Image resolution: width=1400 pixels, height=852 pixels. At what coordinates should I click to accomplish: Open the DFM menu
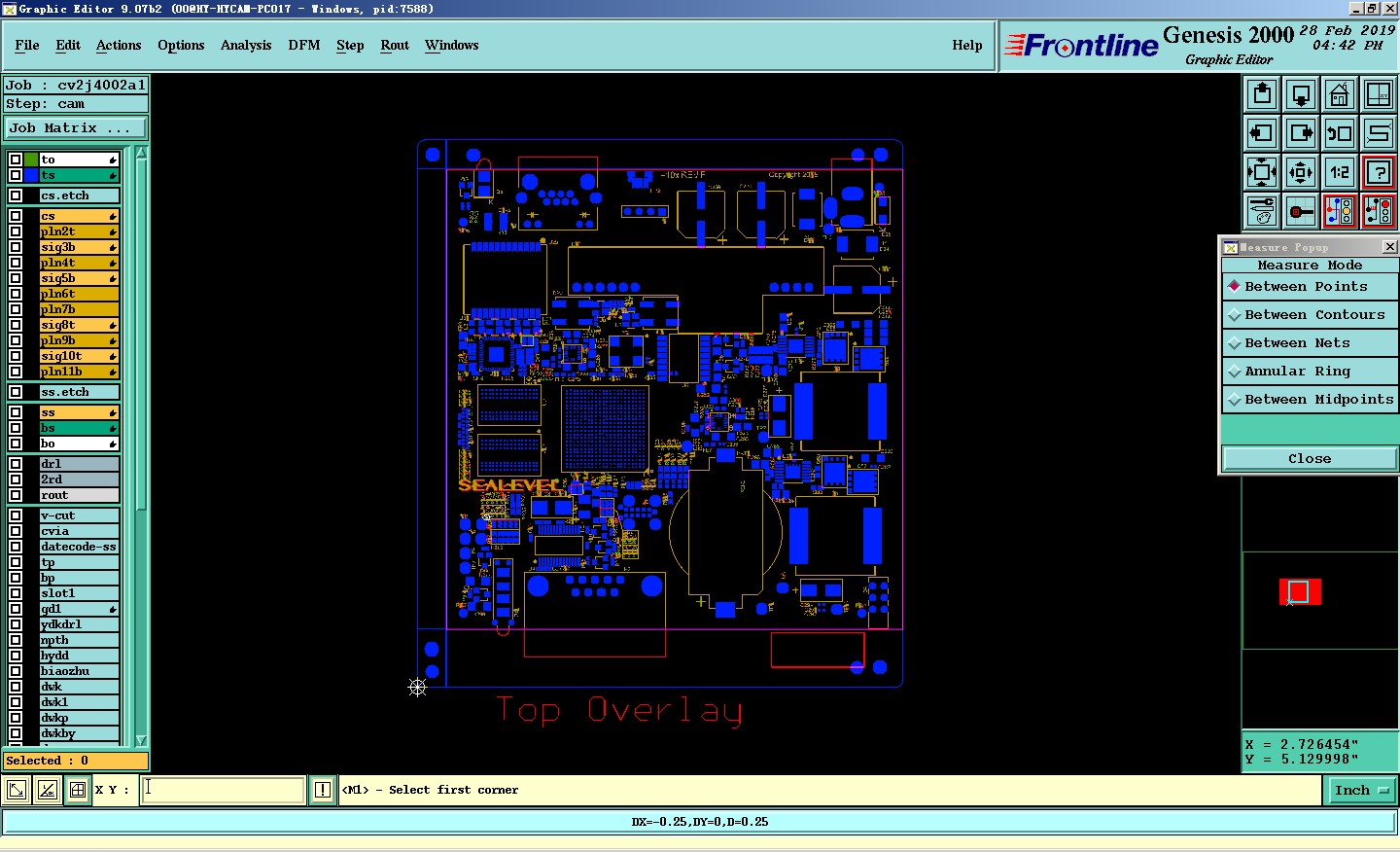[304, 45]
